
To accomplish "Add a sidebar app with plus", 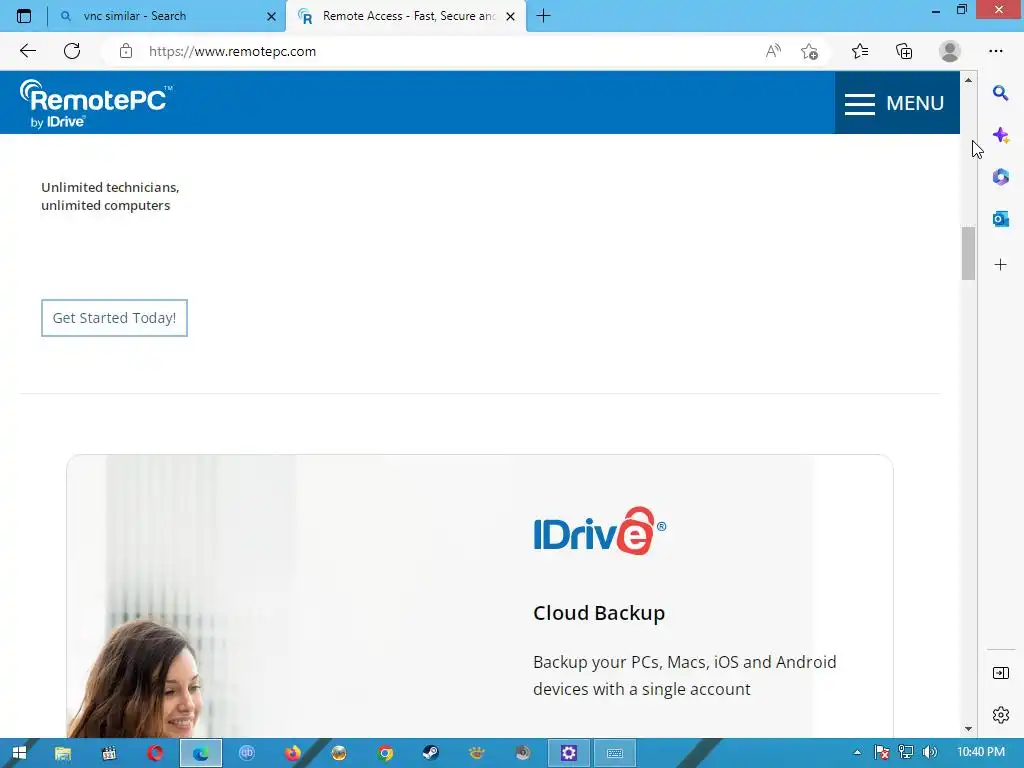I will point(1000,264).
